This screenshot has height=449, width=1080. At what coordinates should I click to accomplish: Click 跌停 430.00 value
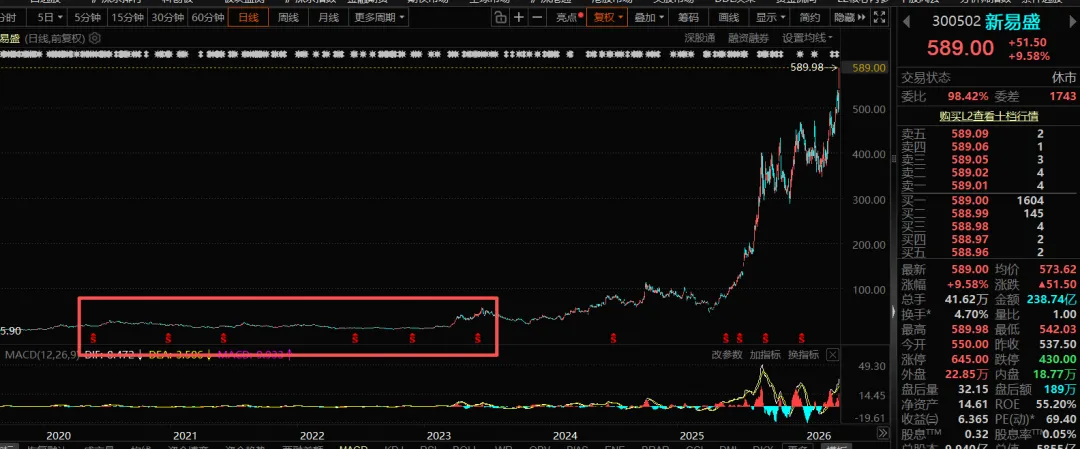[1059, 359]
